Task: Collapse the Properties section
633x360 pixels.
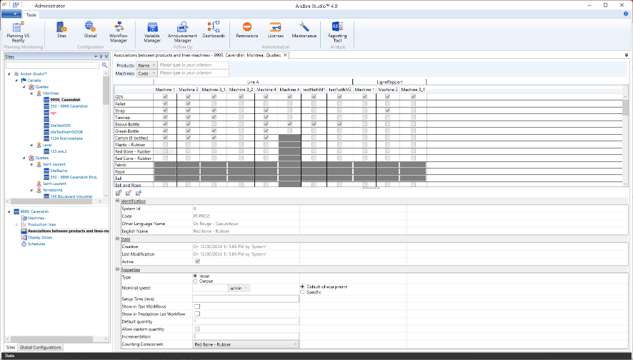Action: [118, 269]
